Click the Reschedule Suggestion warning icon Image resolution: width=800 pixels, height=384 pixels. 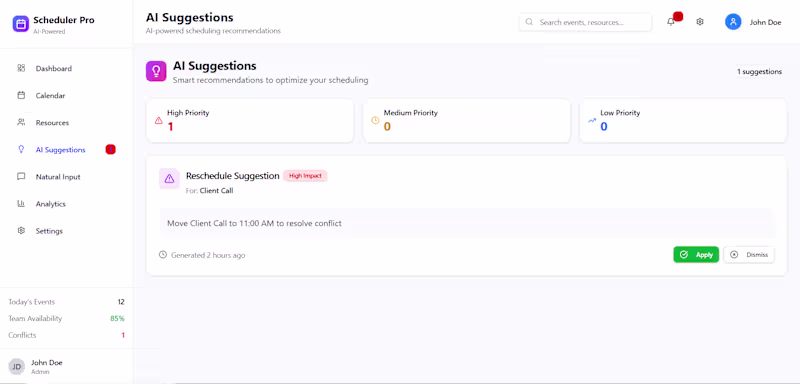(169, 178)
